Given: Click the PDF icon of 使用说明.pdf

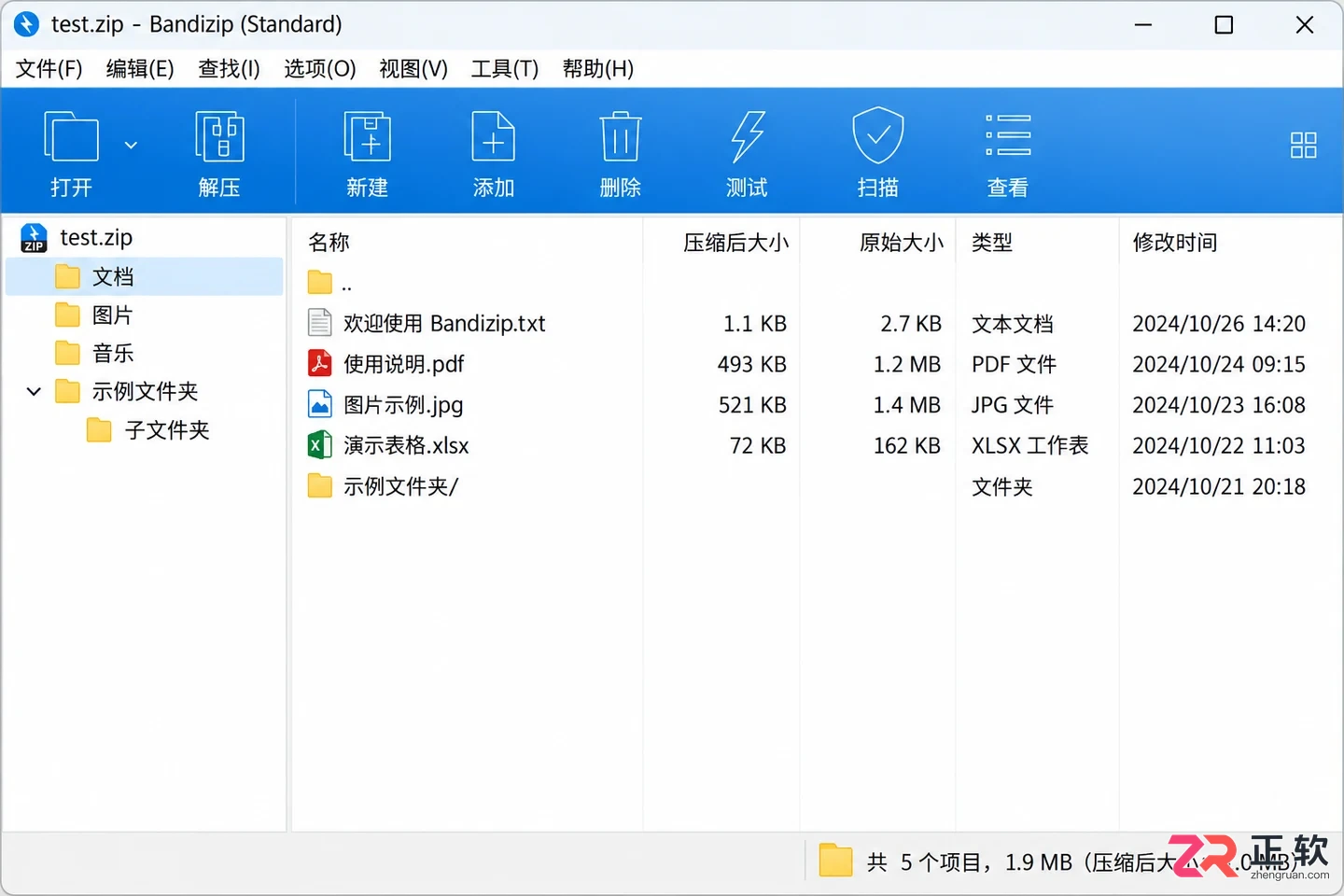Looking at the screenshot, I should pyautogui.click(x=319, y=363).
